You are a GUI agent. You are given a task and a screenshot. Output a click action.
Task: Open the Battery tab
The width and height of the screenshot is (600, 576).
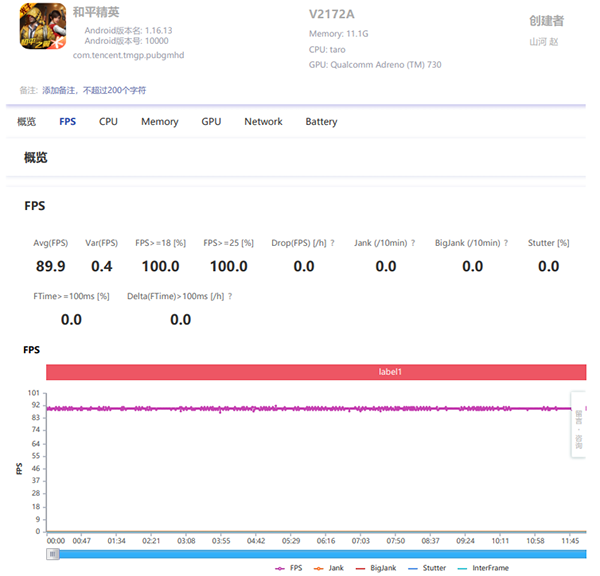coord(321,122)
